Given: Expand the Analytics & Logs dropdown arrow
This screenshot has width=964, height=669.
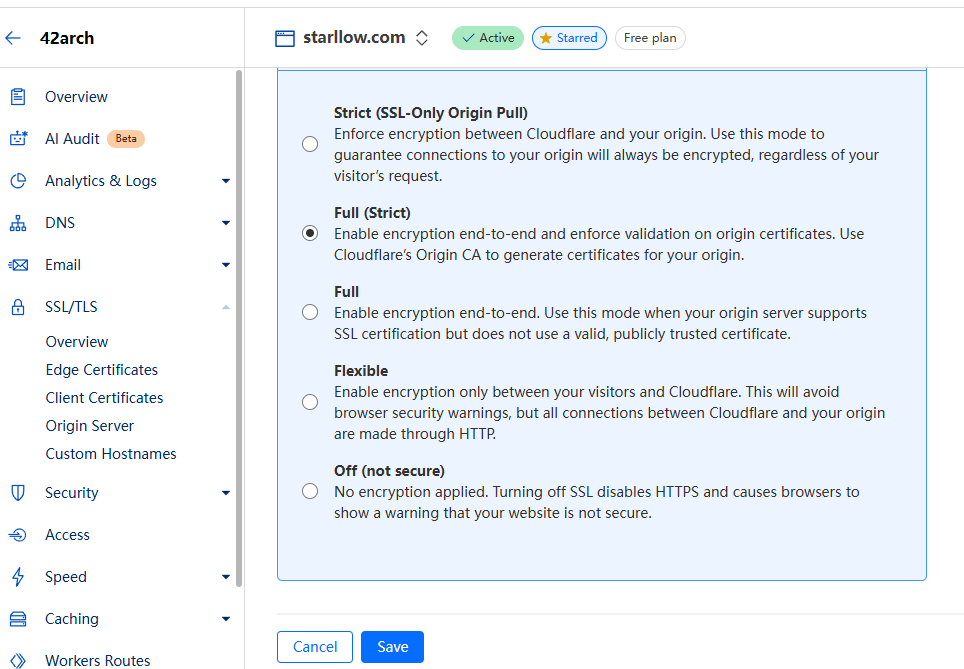Looking at the screenshot, I should 226,181.
